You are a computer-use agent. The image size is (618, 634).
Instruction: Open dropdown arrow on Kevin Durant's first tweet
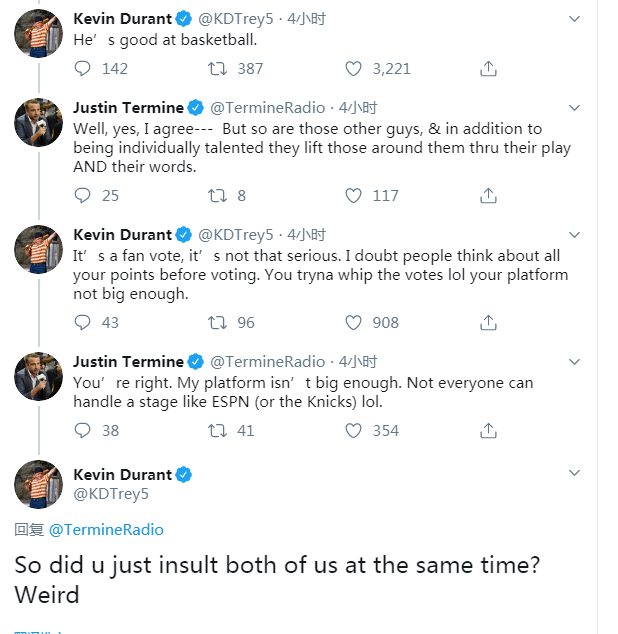coord(574,19)
